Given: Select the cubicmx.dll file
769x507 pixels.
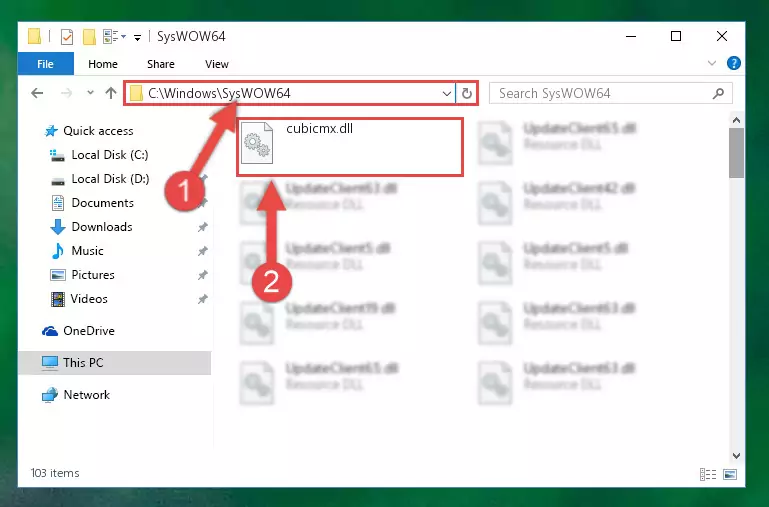Looking at the screenshot, I should coord(350,146).
